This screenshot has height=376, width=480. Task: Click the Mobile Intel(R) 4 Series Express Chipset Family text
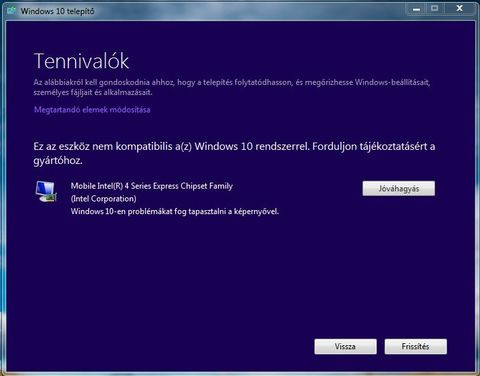[x=152, y=186]
